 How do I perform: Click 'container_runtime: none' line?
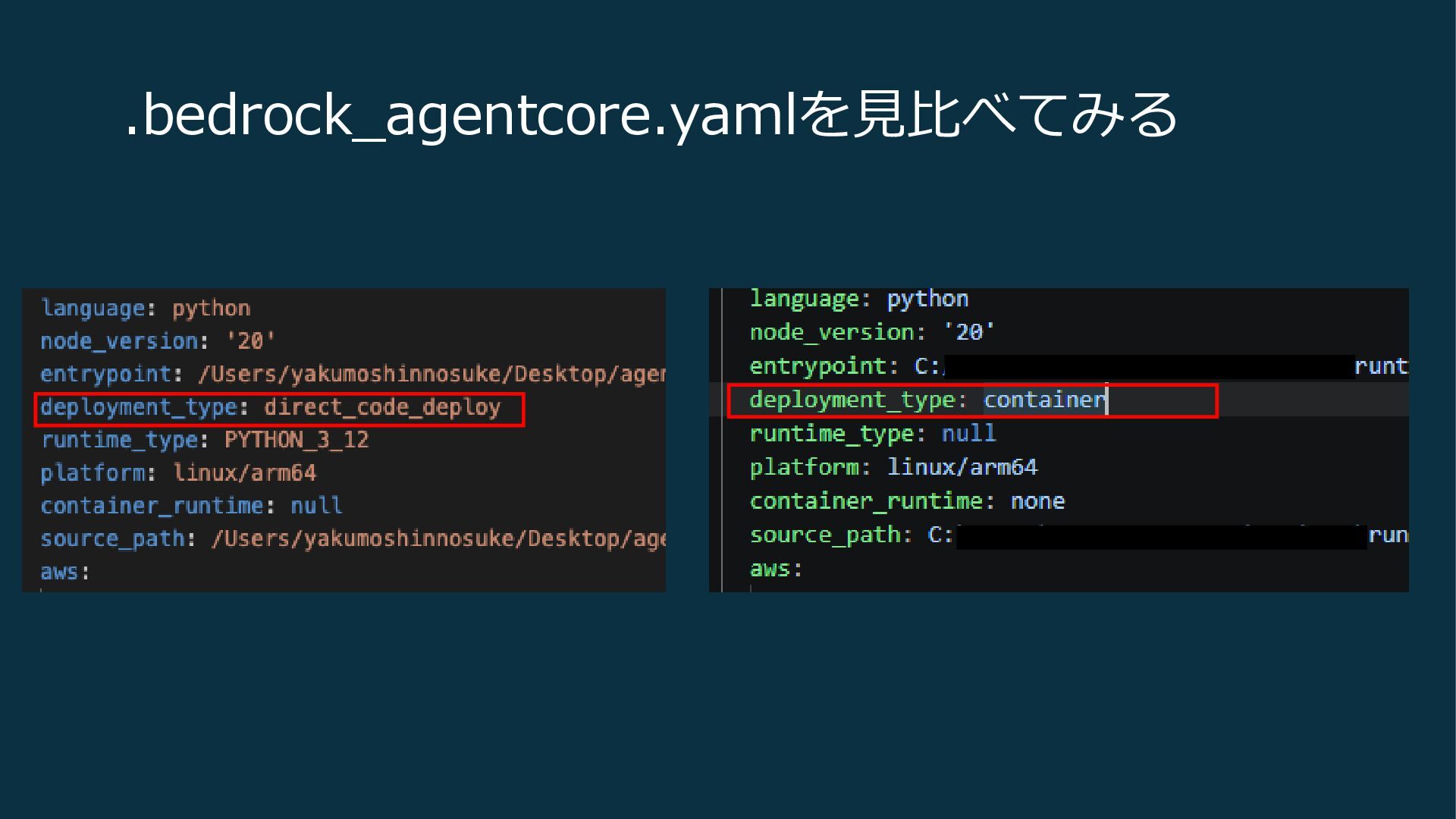[x=907, y=501]
